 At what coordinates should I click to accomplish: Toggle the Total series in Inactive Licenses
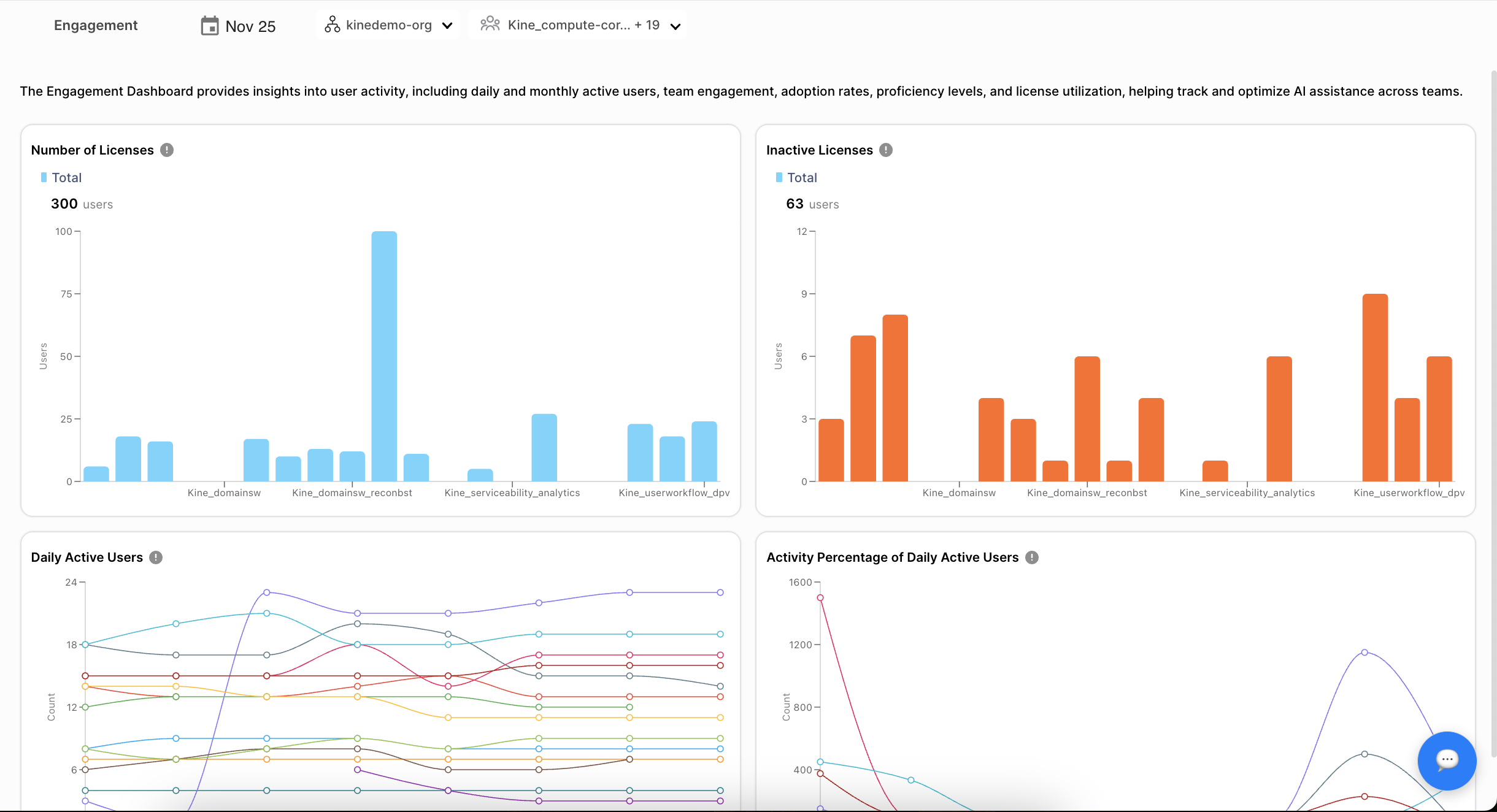(796, 177)
